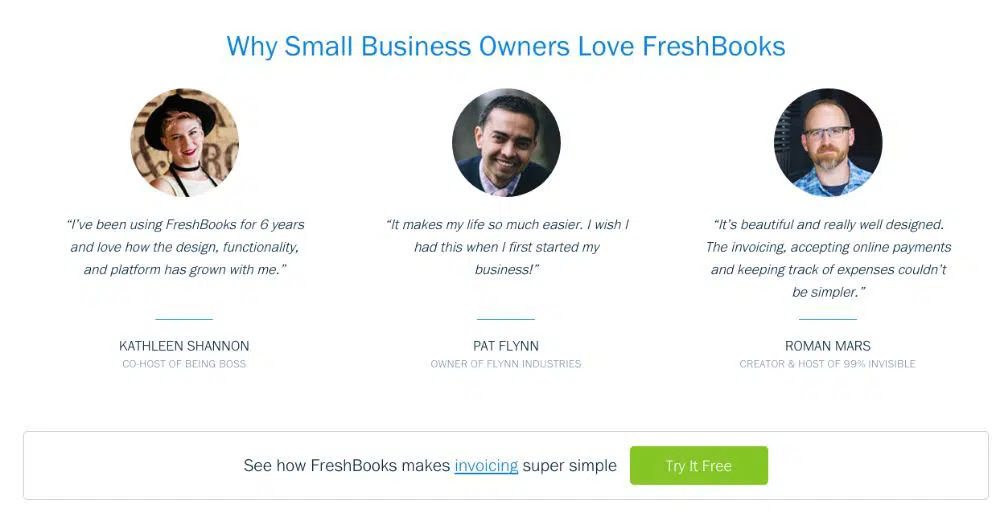
Task: Click 'Creator & Host of 99% Invisible' subtitle
Action: coord(828,364)
